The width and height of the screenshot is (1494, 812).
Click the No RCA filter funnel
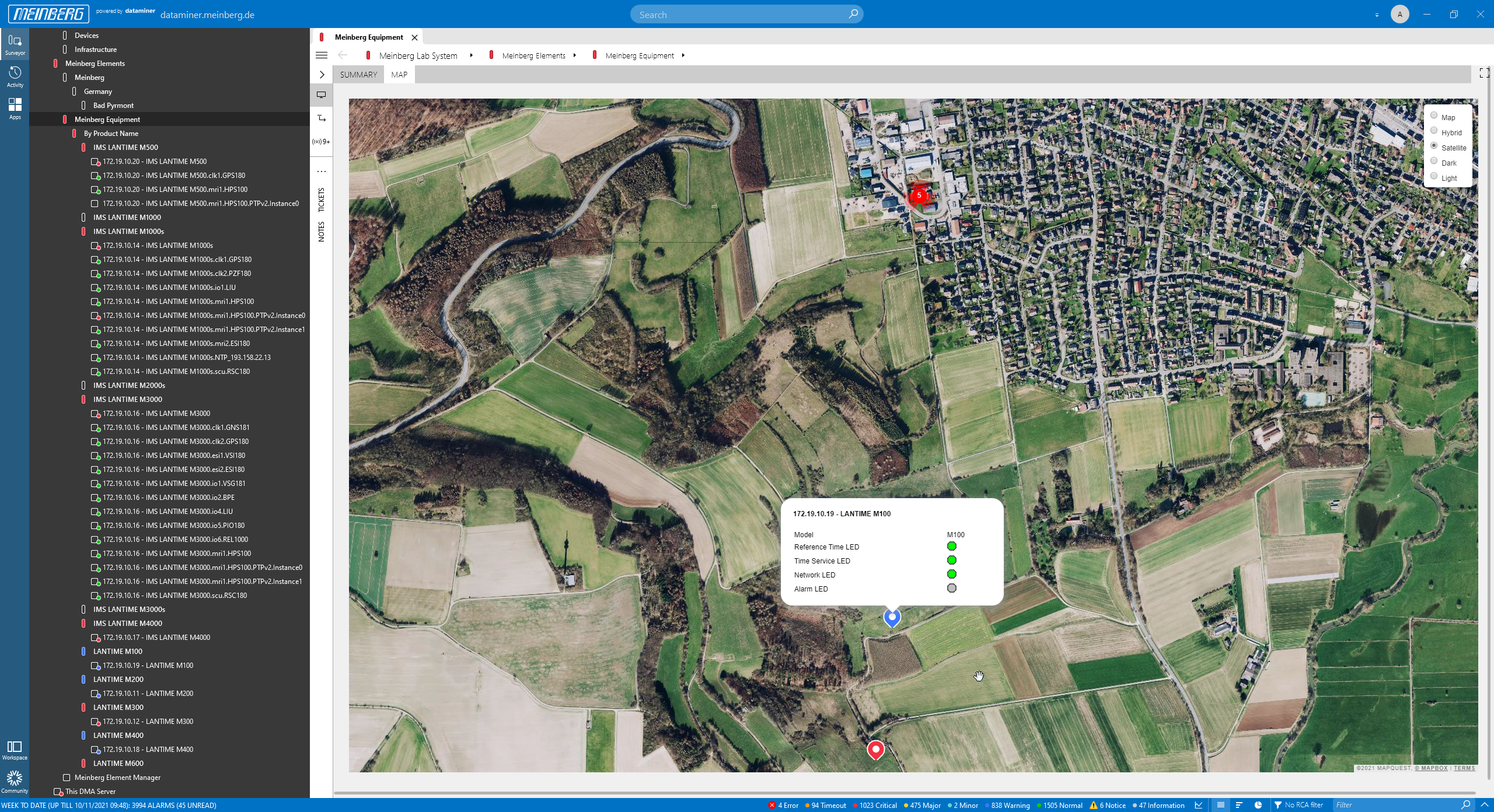click(x=1277, y=805)
